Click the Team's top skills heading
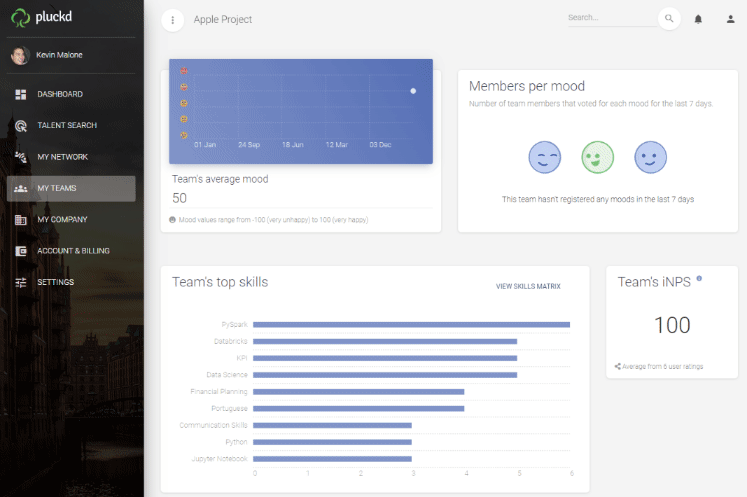The image size is (747, 497). (x=220, y=282)
